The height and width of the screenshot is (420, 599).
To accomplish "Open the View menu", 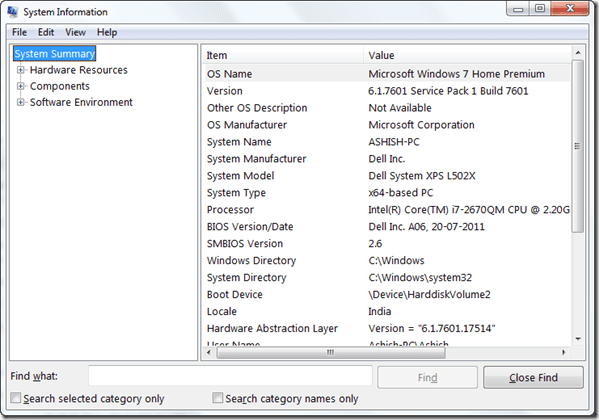I will pos(75,32).
